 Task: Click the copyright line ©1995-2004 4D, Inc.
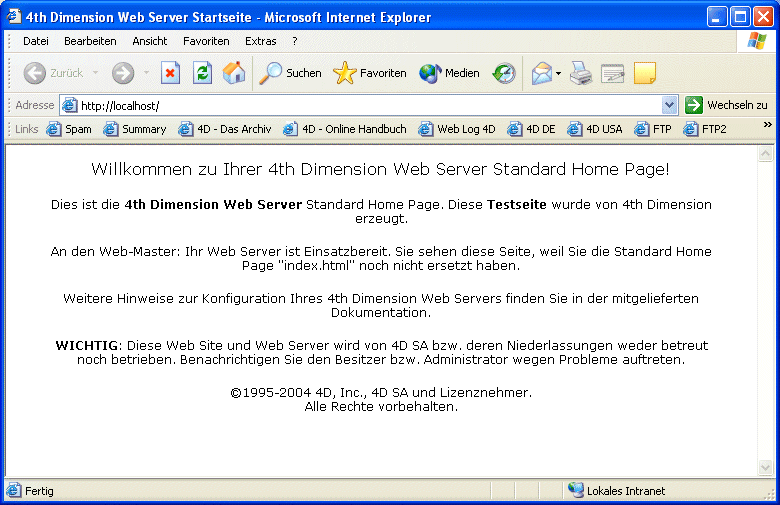[381, 393]
